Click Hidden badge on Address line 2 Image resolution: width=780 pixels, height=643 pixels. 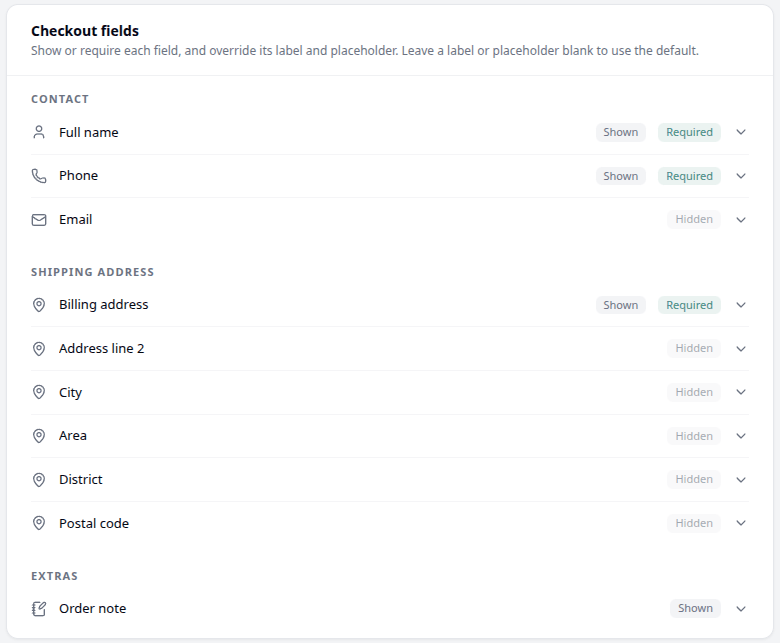point(694,348)
